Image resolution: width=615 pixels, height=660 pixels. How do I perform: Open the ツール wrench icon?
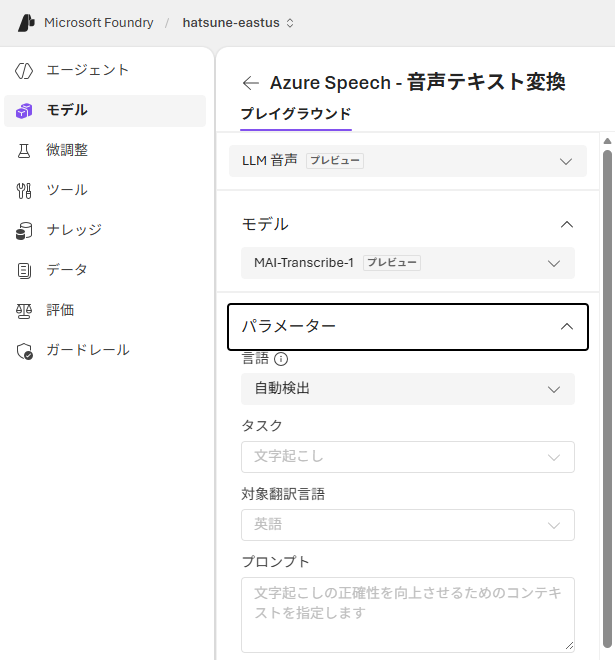pos(24,191)
